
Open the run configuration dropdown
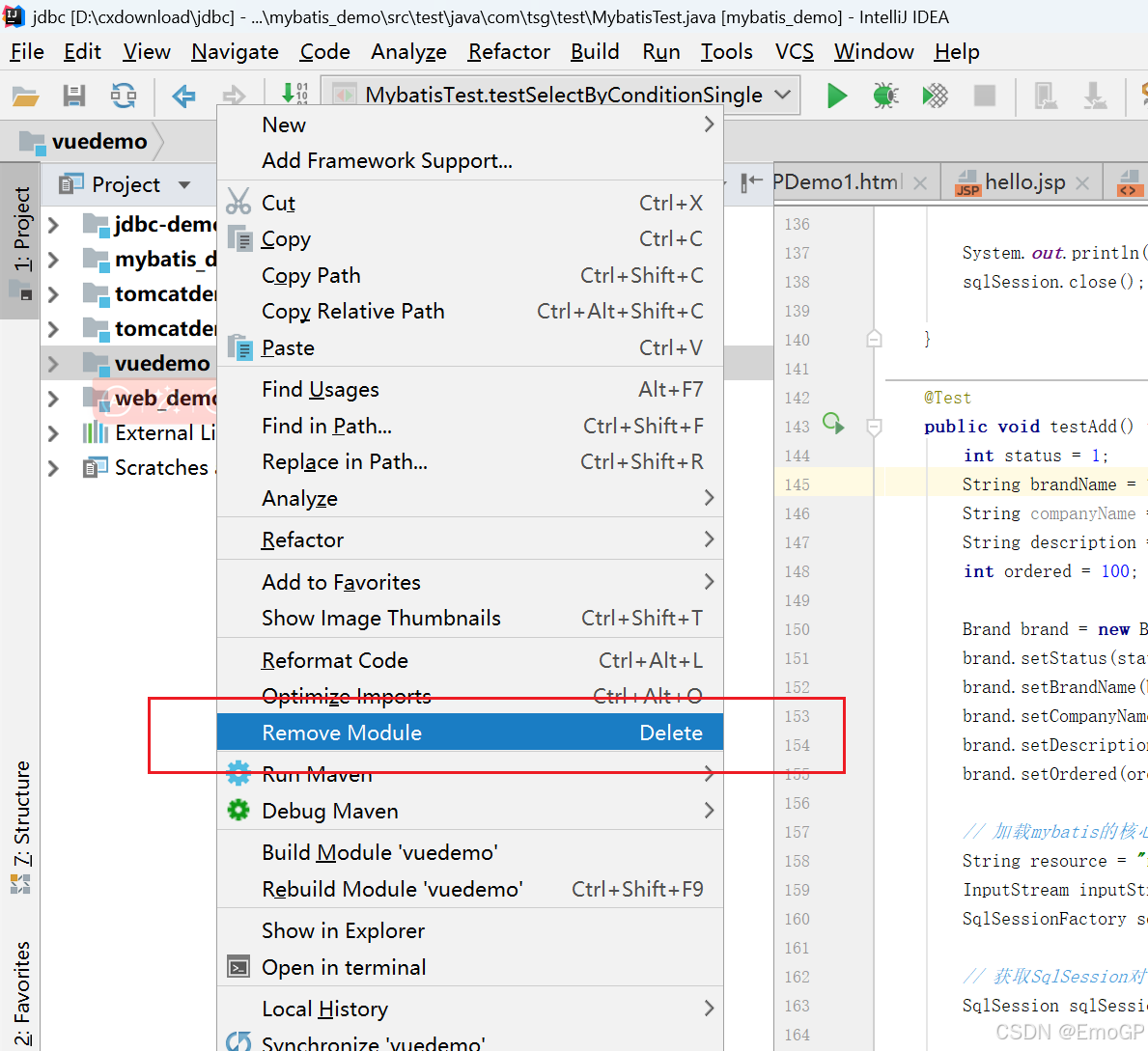point(783,95)
